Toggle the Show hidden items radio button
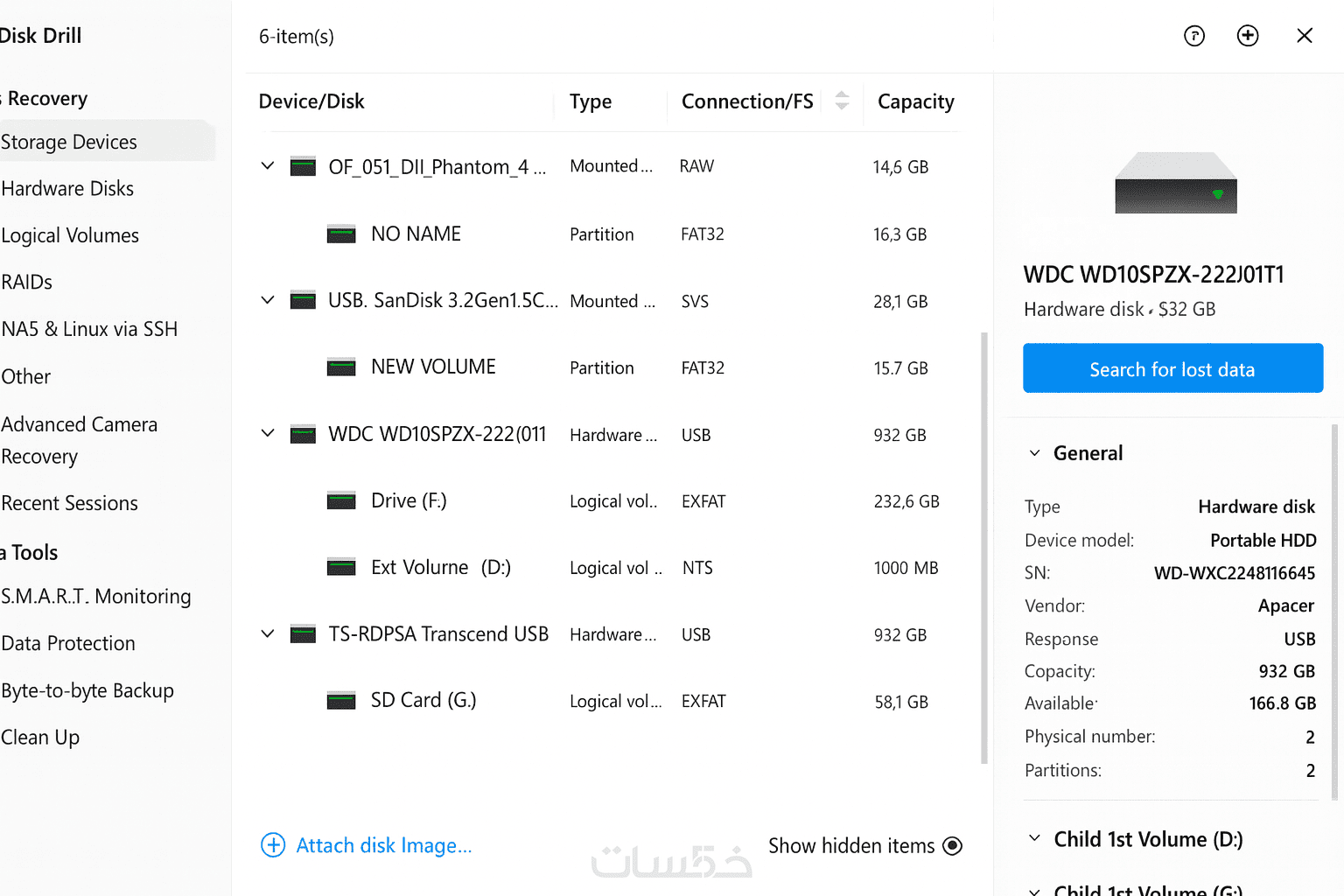The width and height of the screenshot is (1344, 896). tap(953, 846)
